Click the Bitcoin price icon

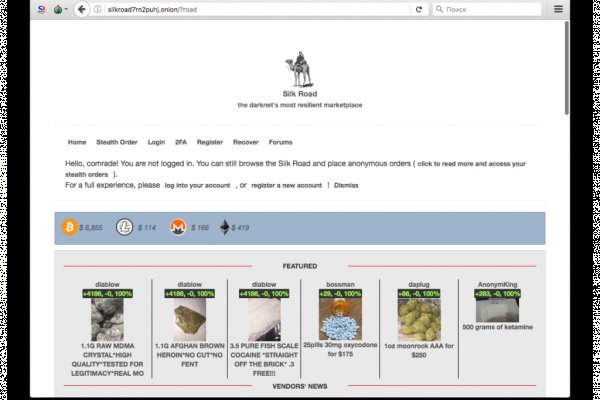[x=69, y=228]
